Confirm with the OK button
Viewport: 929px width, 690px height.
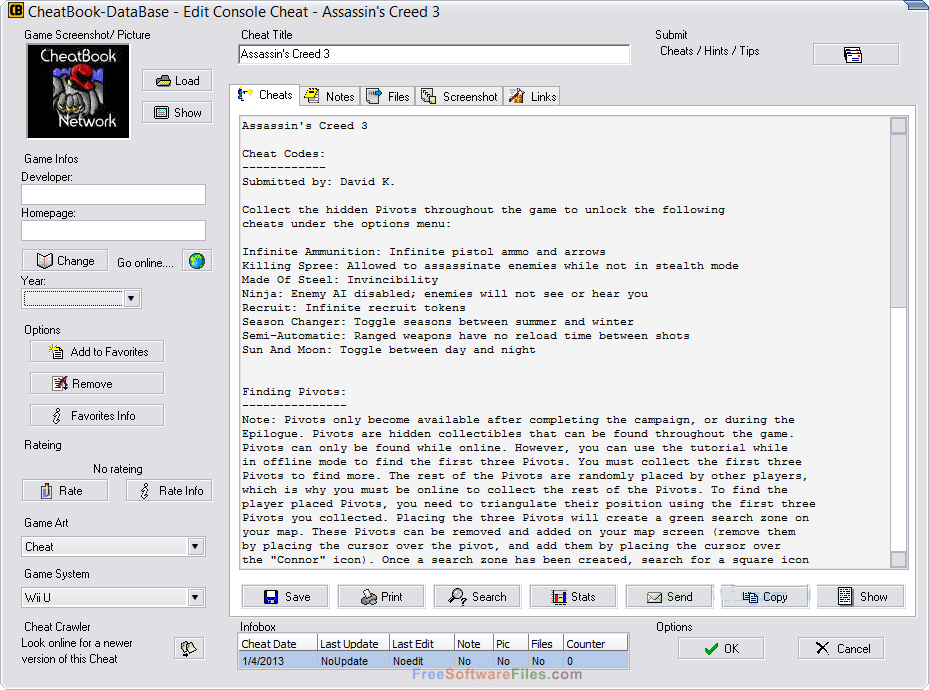tap(721, 649)
